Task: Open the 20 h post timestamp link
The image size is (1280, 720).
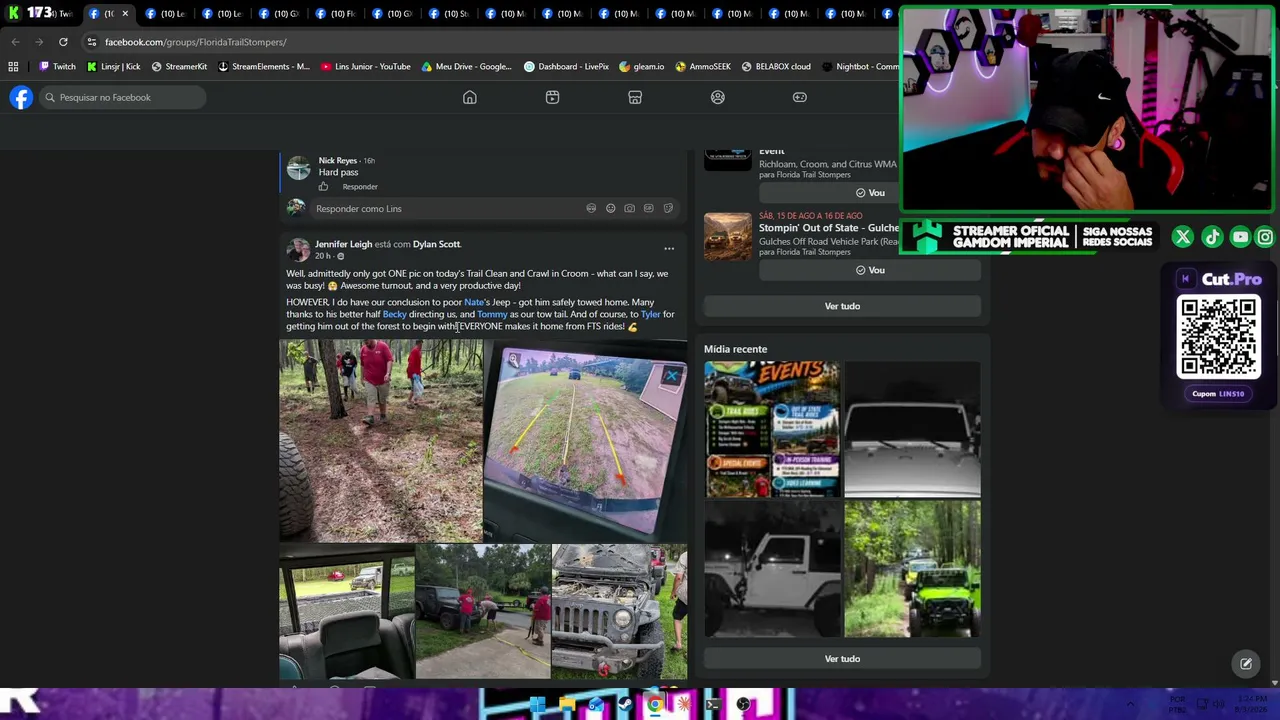Action: tap(323, 256)
